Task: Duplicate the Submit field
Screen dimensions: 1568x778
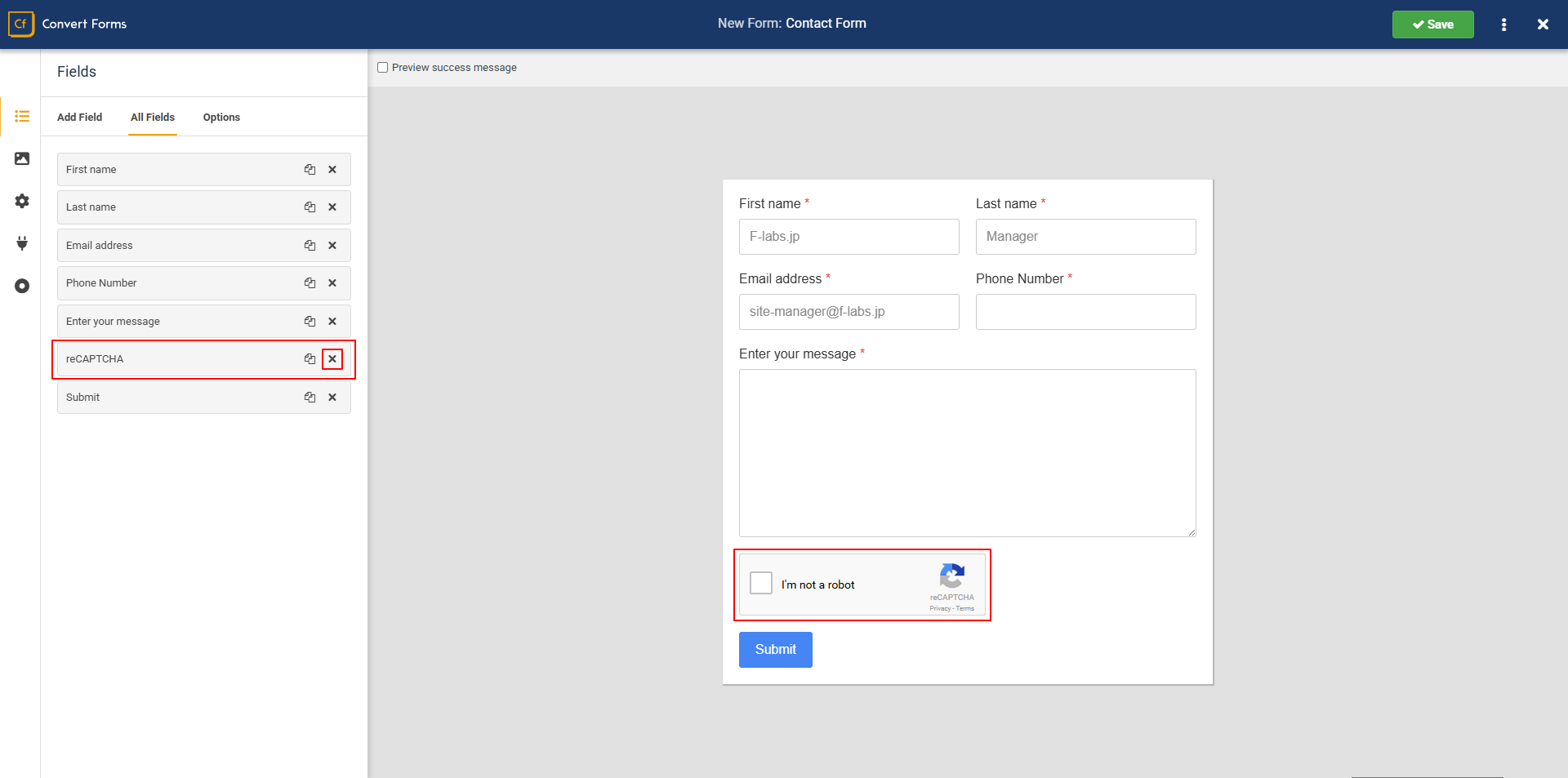Action: (310, 398)
